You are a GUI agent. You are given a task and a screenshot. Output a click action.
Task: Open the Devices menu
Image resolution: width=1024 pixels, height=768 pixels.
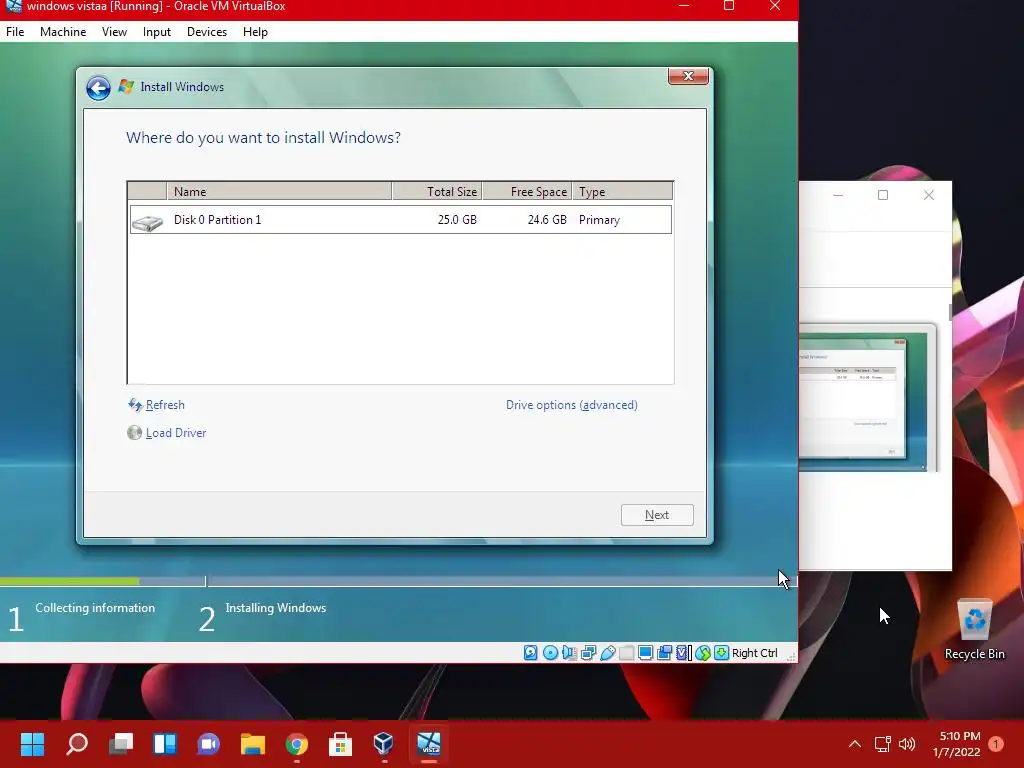pos(207,32)
